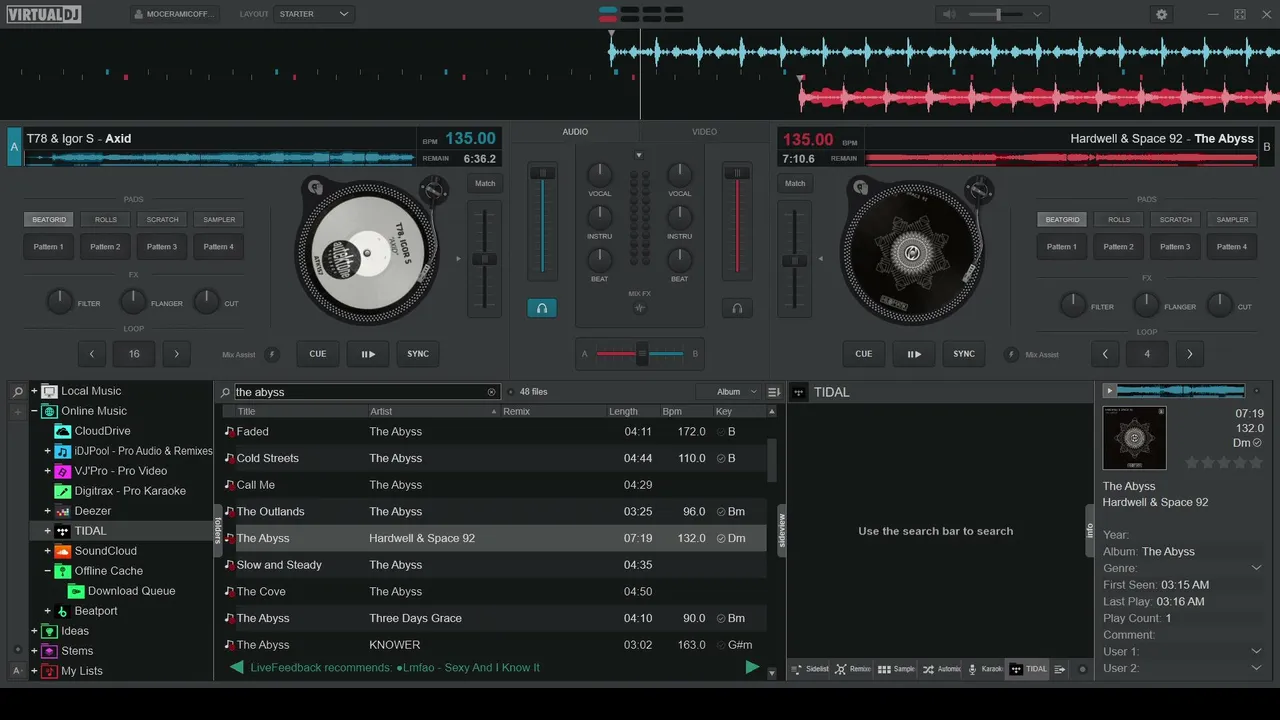Open the LAYOUT Starter dropdown
The height and width of the screenshot is (720, 1280).
coord(315,14)
